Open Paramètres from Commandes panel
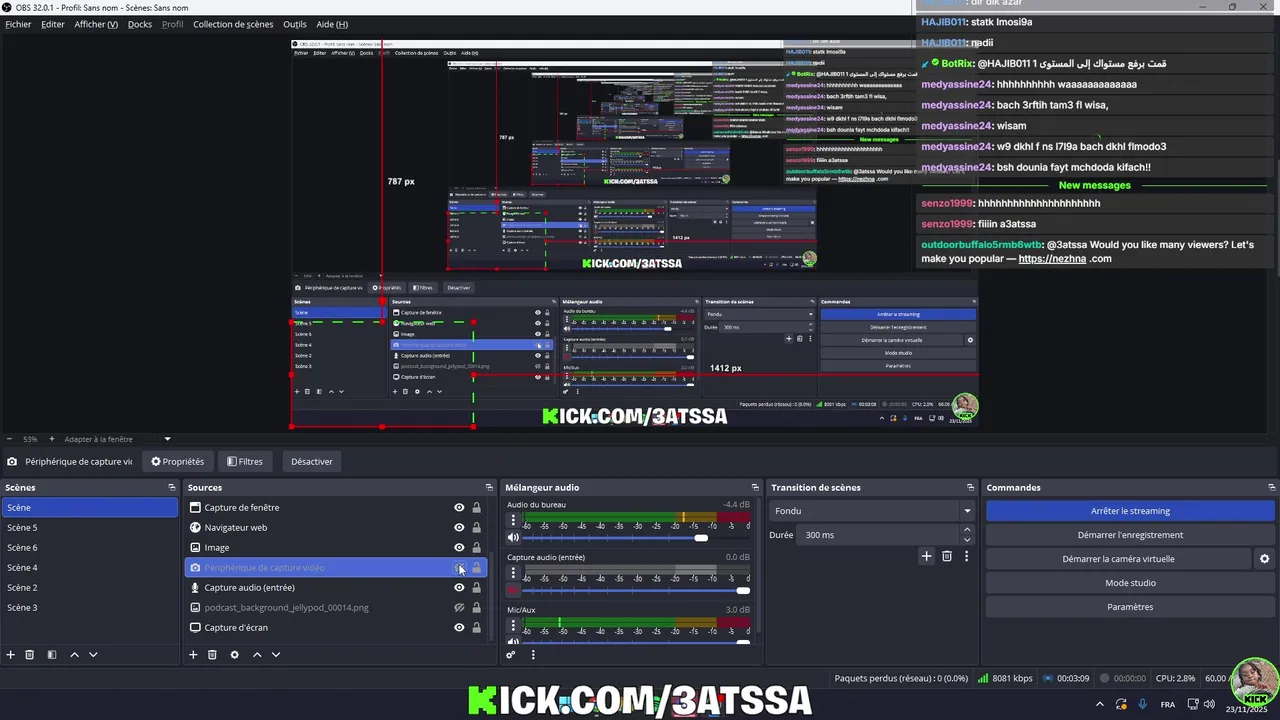 point(1130,607)
